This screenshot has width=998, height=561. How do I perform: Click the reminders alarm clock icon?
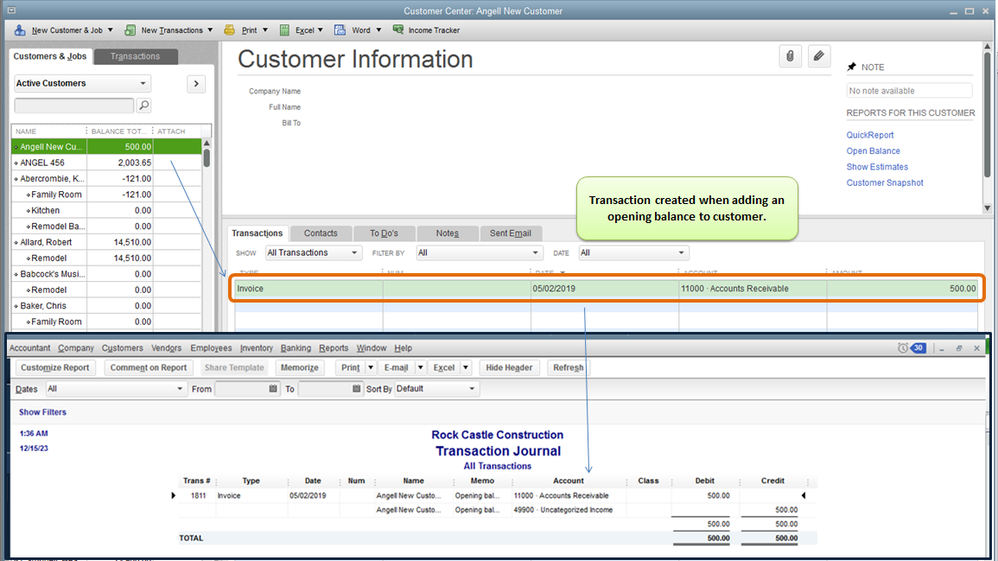pyautogui.click(x=903, y=348)
